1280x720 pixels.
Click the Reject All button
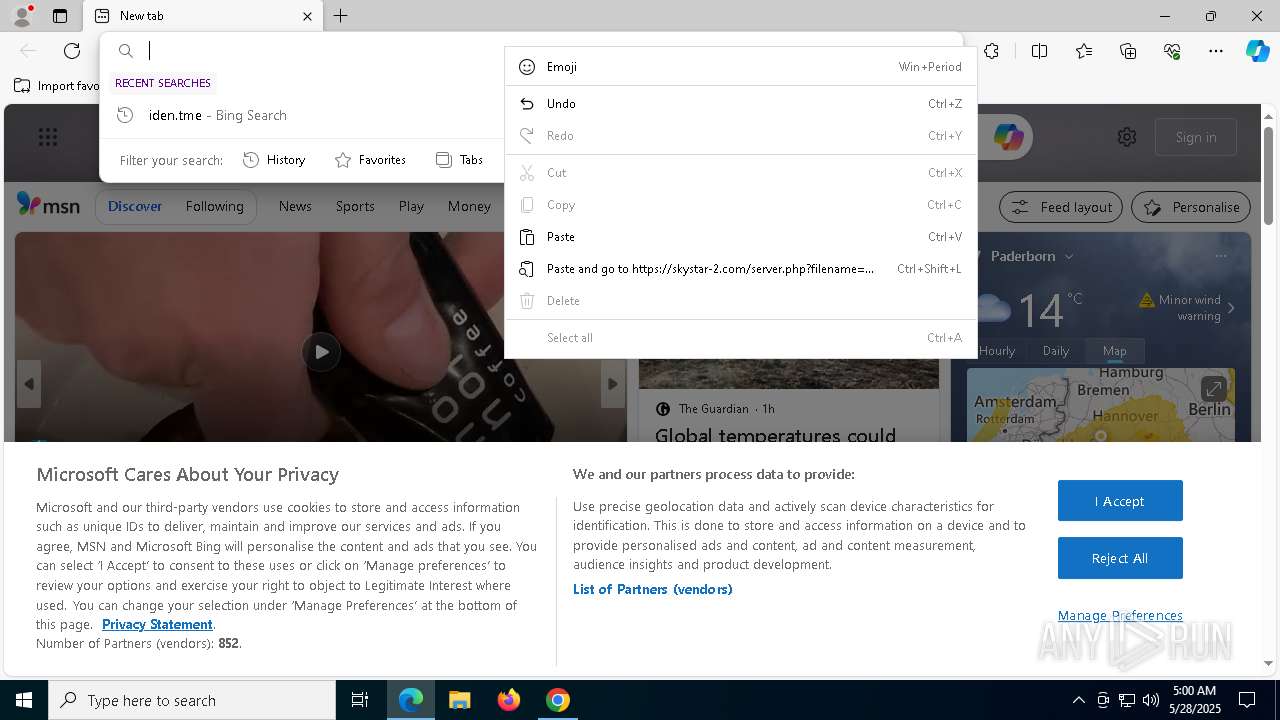click(1120, 558)
